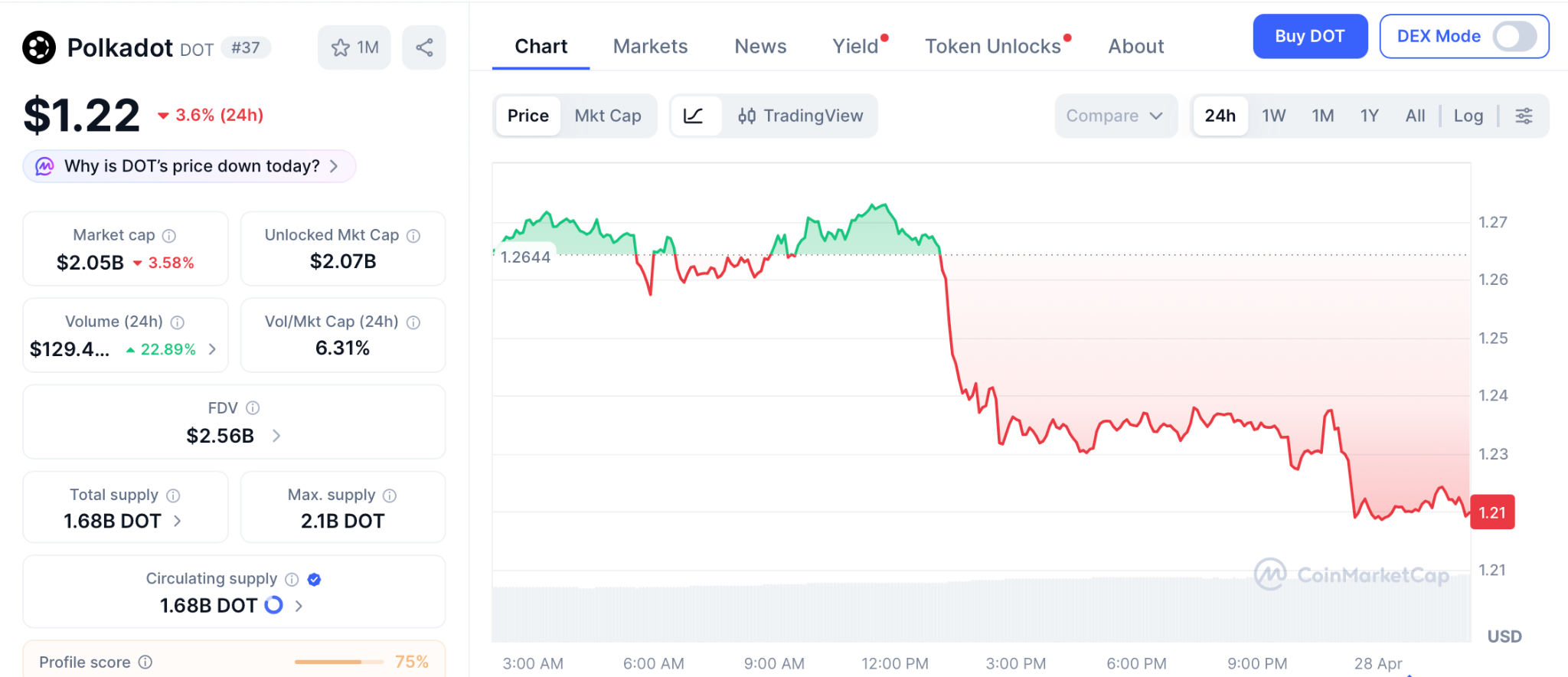Viewport: 1568px width, 677px height.
Task: Open chart settings sliders icon
Action: 1524,116
